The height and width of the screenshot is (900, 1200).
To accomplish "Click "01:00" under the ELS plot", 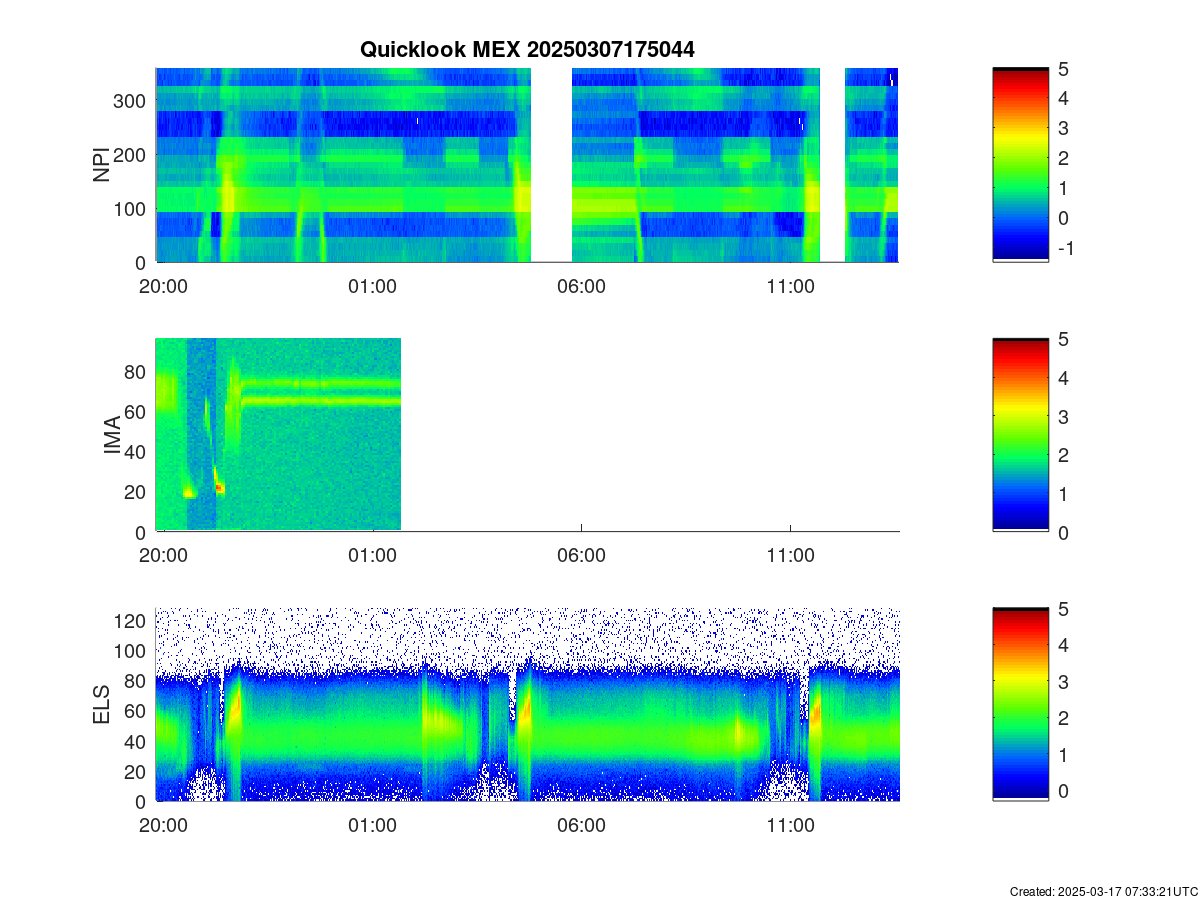I will coord(373,825).
